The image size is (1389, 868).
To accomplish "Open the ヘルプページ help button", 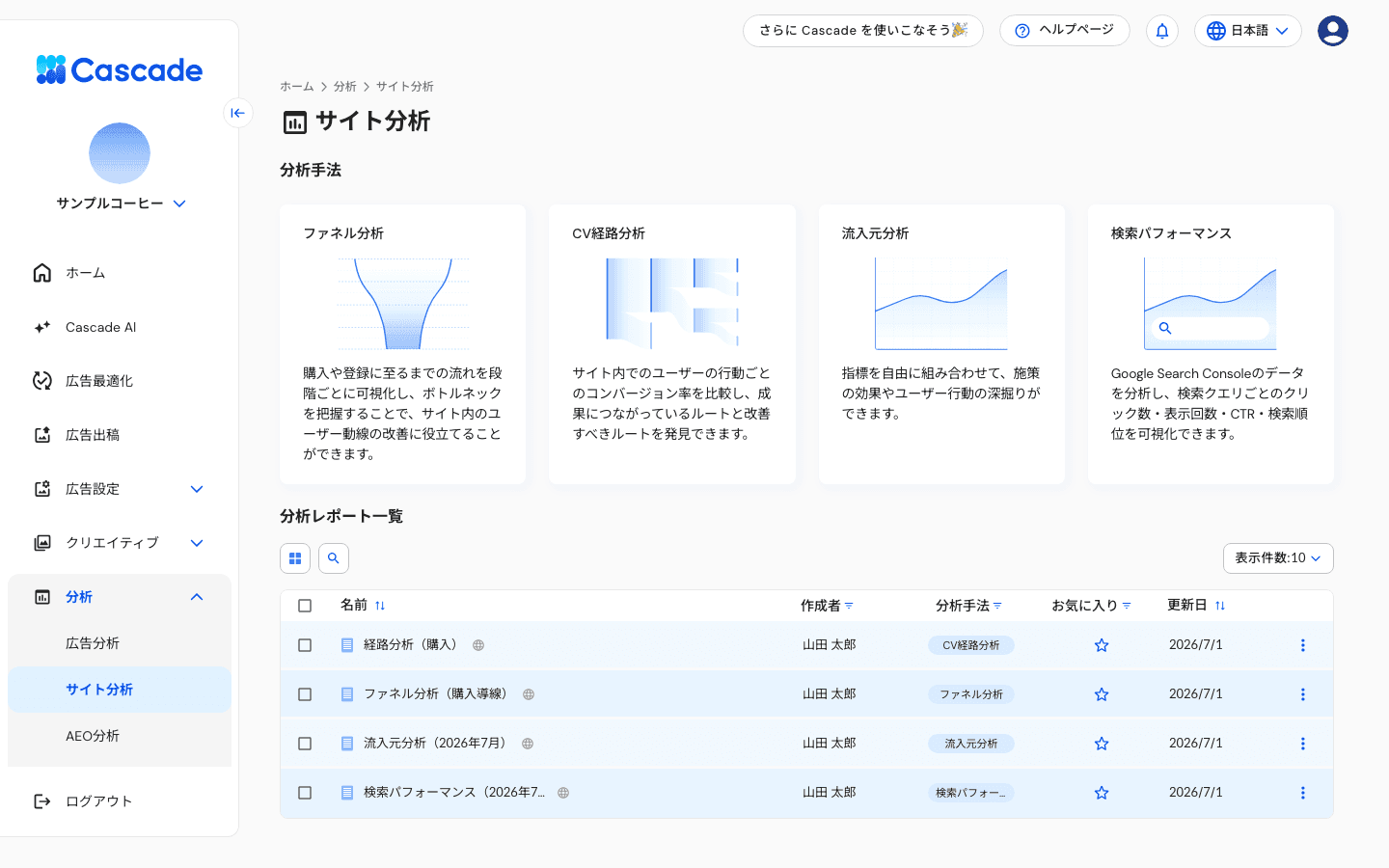I will tap(1065, 30).
